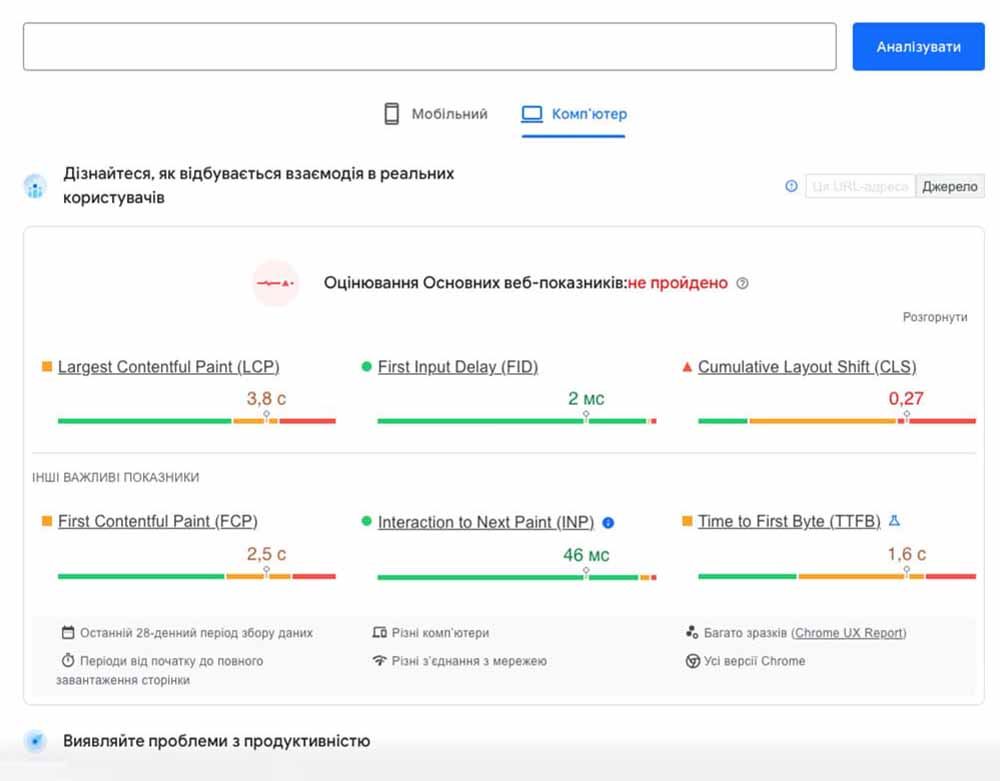Click inside the URL input field
This screenshot has width=1000, height=781.
click(430, 45)
